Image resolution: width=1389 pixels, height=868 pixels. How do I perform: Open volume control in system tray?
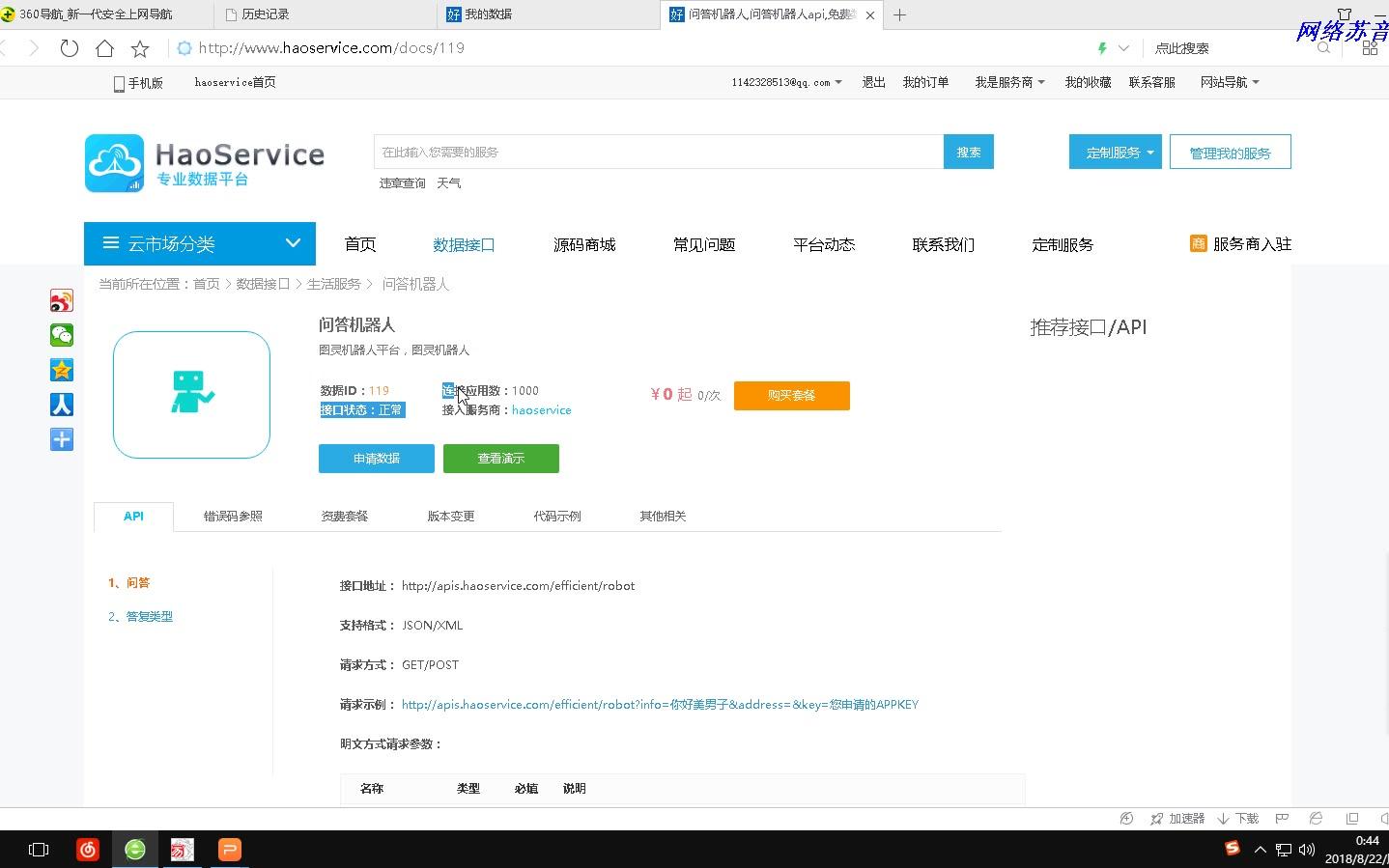[1307, 850]
